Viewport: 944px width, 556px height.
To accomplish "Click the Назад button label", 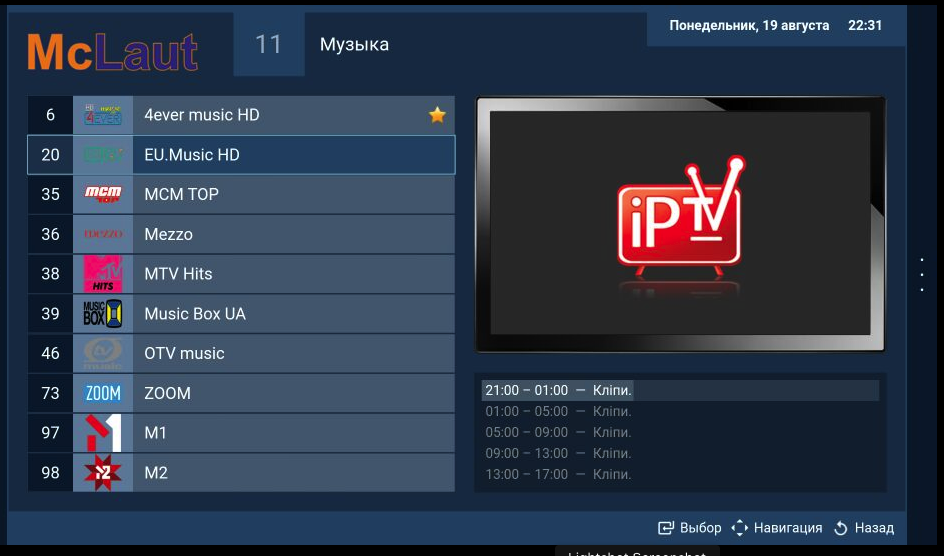I will click(874, 528).
